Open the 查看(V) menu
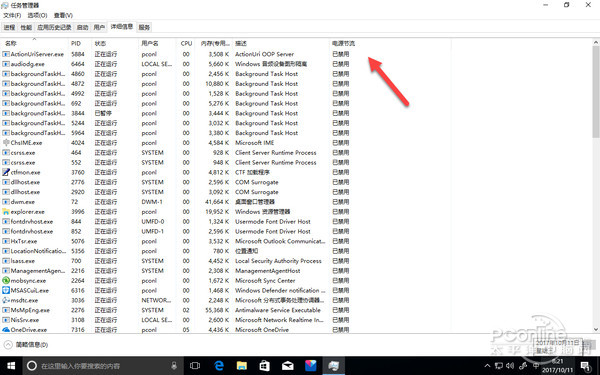 pos(63,15)
